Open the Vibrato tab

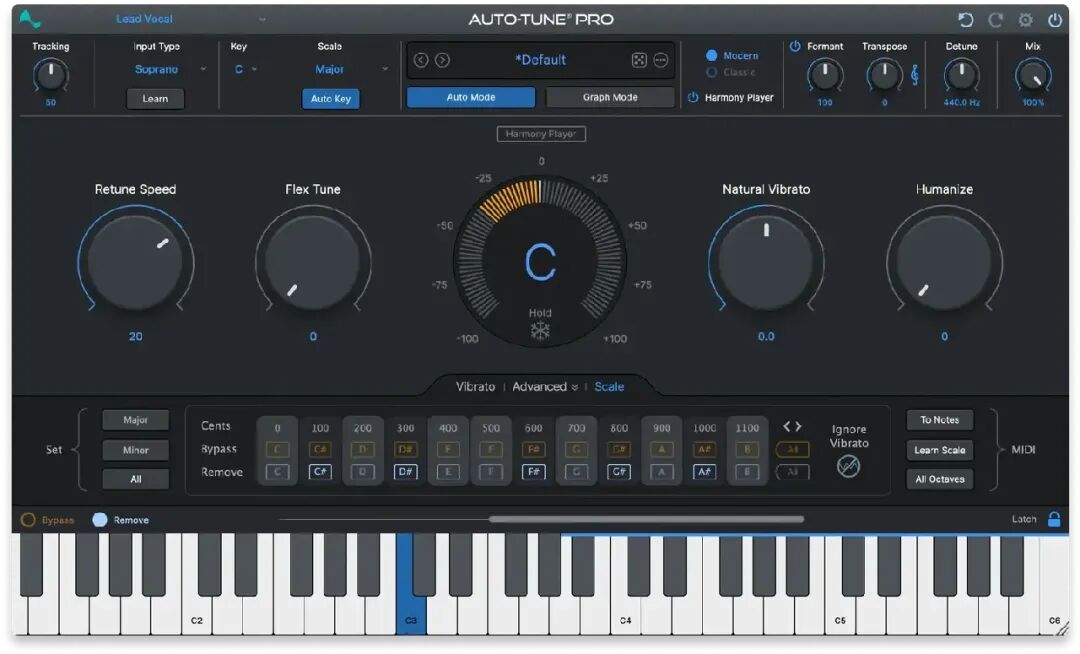tap(475, 387)
